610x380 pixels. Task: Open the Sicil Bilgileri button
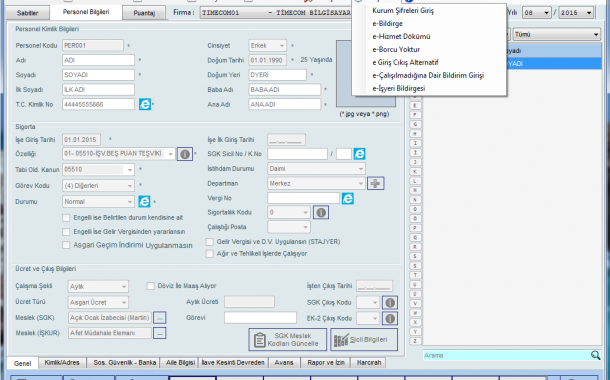pos(364,340)
